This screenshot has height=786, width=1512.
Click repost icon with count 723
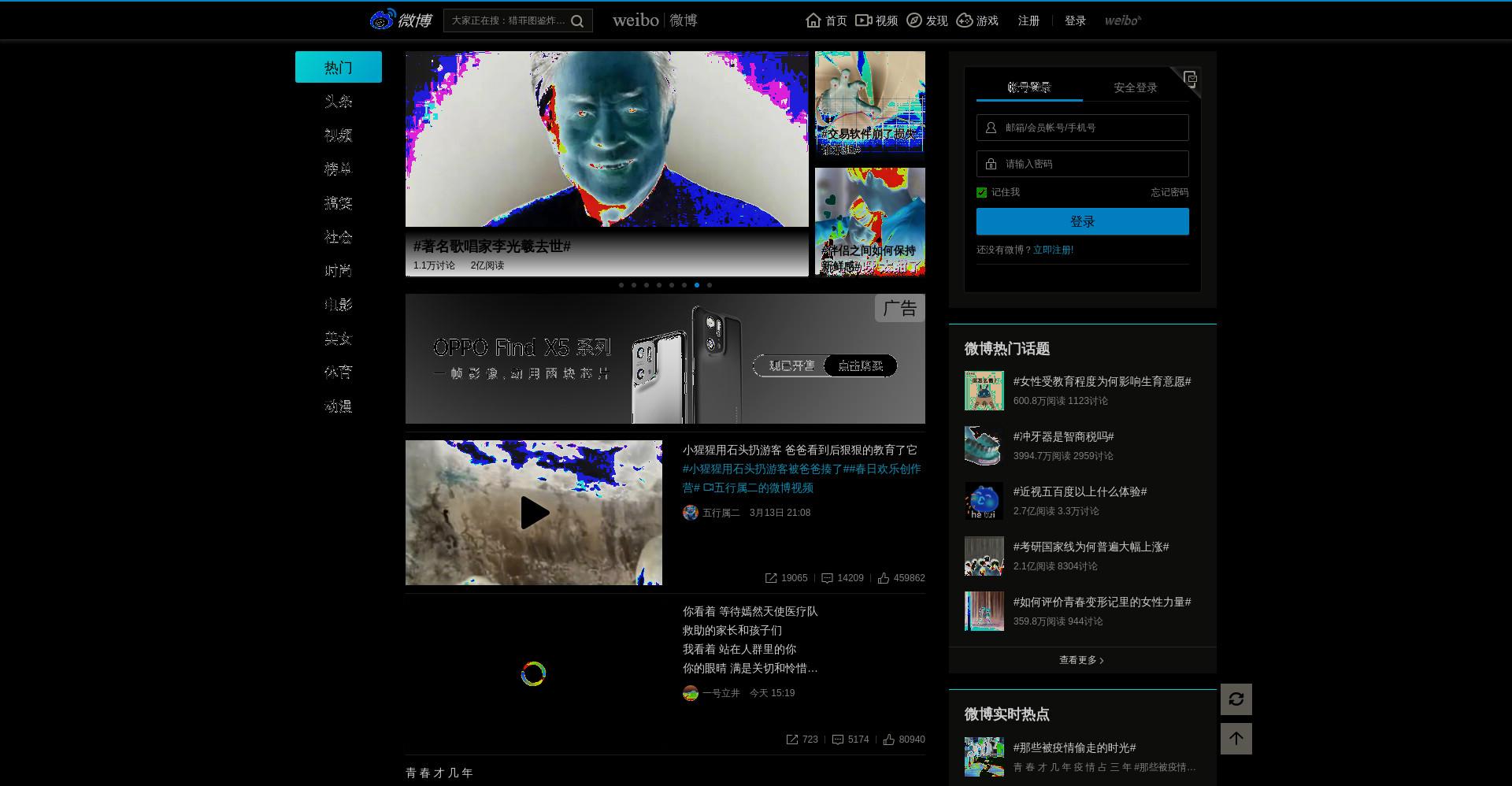click(792, 740)
